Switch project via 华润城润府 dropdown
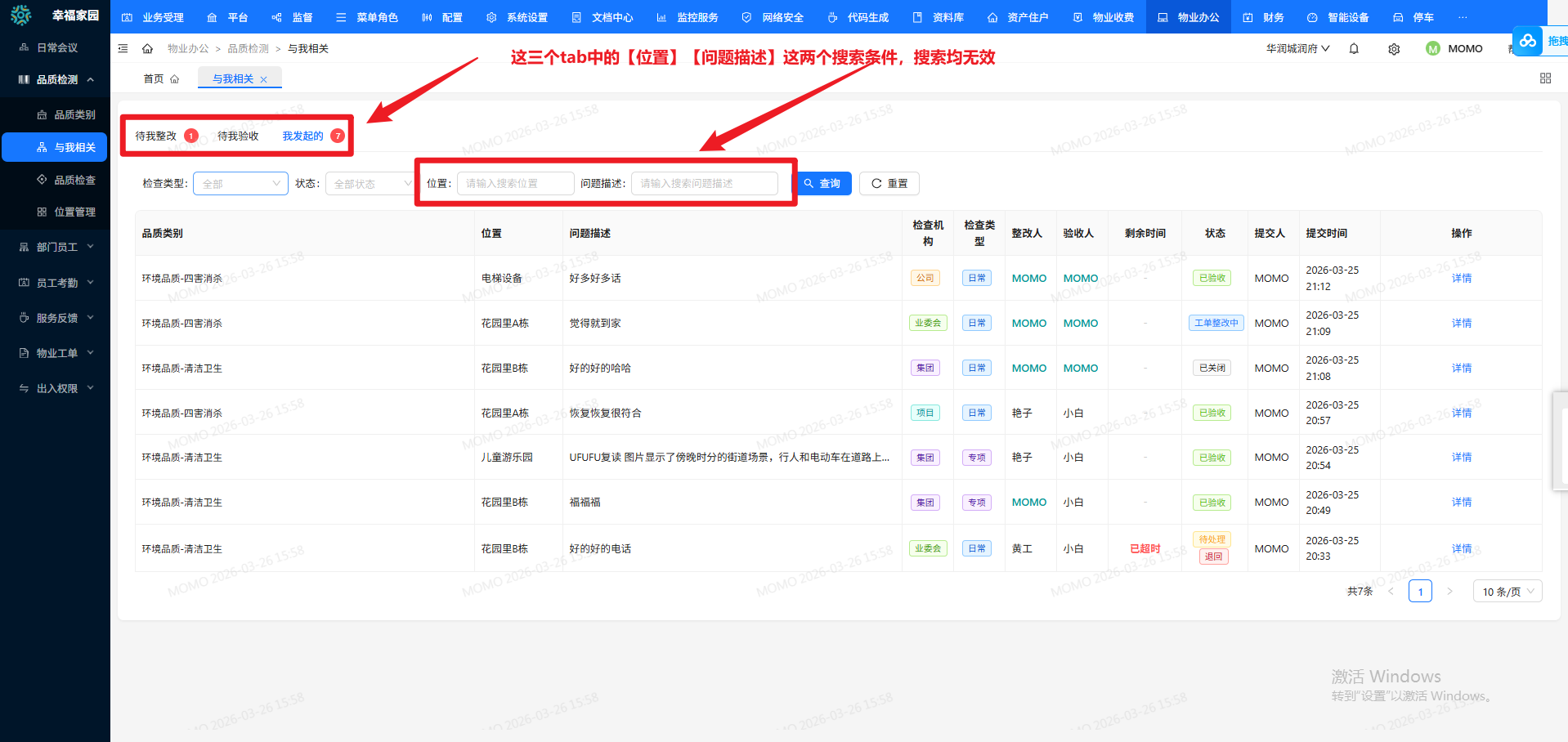Viewport: 1568px width, 742px height. pyautogui.click(x=1297, y=49)
